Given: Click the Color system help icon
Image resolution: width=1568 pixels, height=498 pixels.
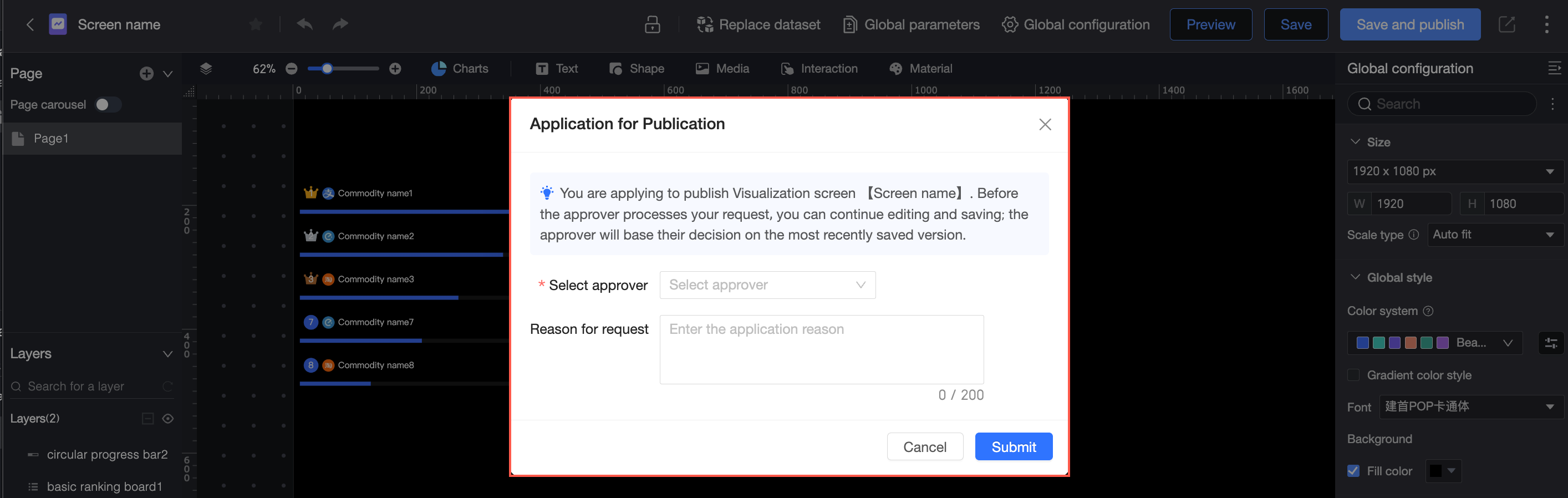Looking at the screenshot, I should click(1428, 311).
